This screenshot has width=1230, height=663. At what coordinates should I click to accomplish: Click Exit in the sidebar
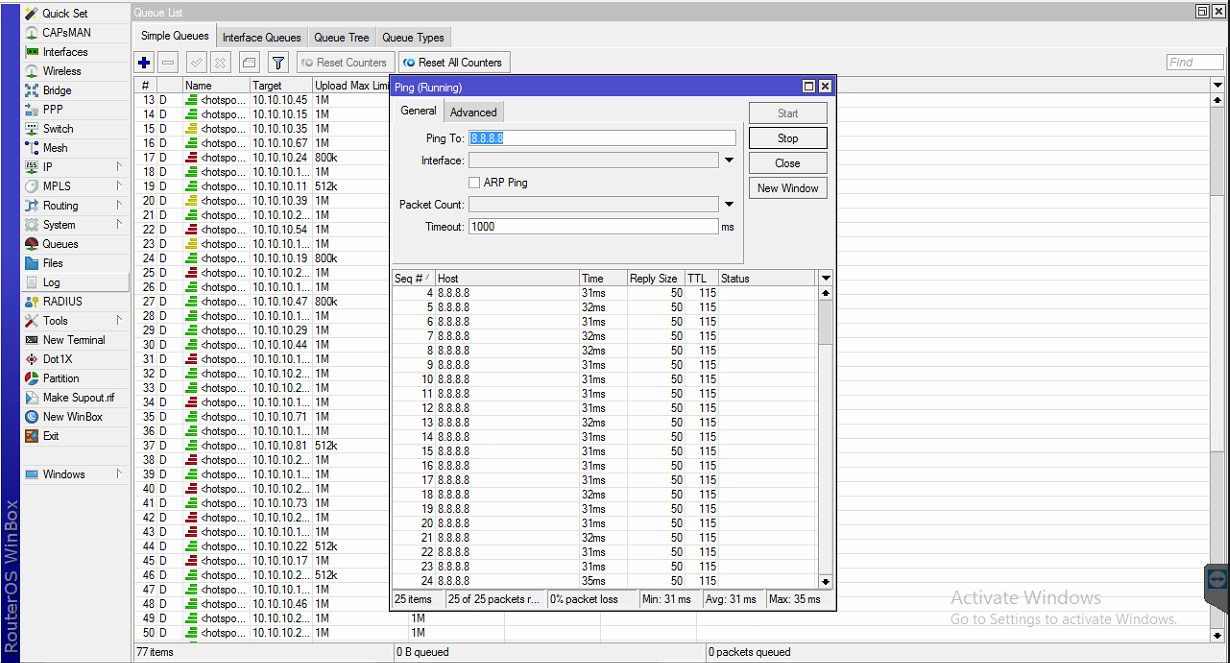coord(51,436)
